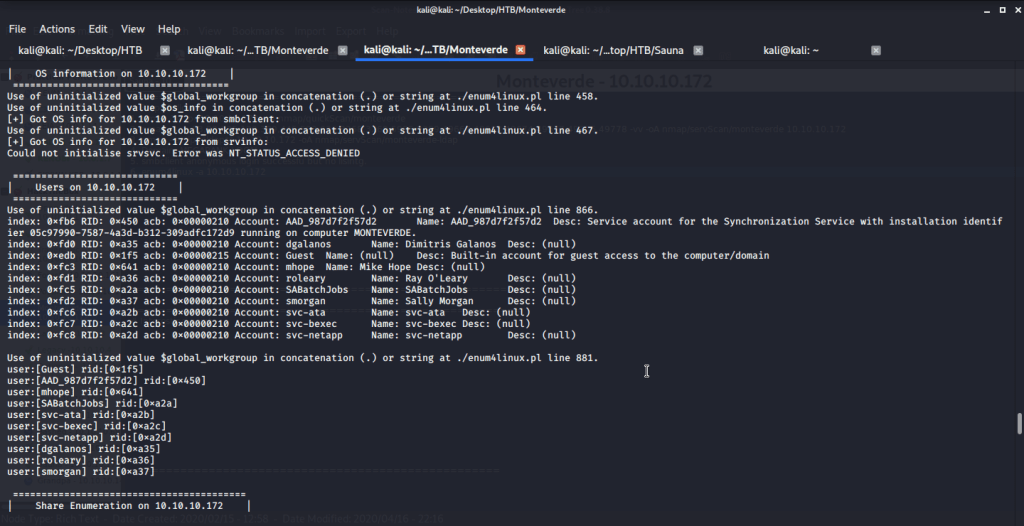
Task: Open the Help menu
Action: click(x=169, y=29)
